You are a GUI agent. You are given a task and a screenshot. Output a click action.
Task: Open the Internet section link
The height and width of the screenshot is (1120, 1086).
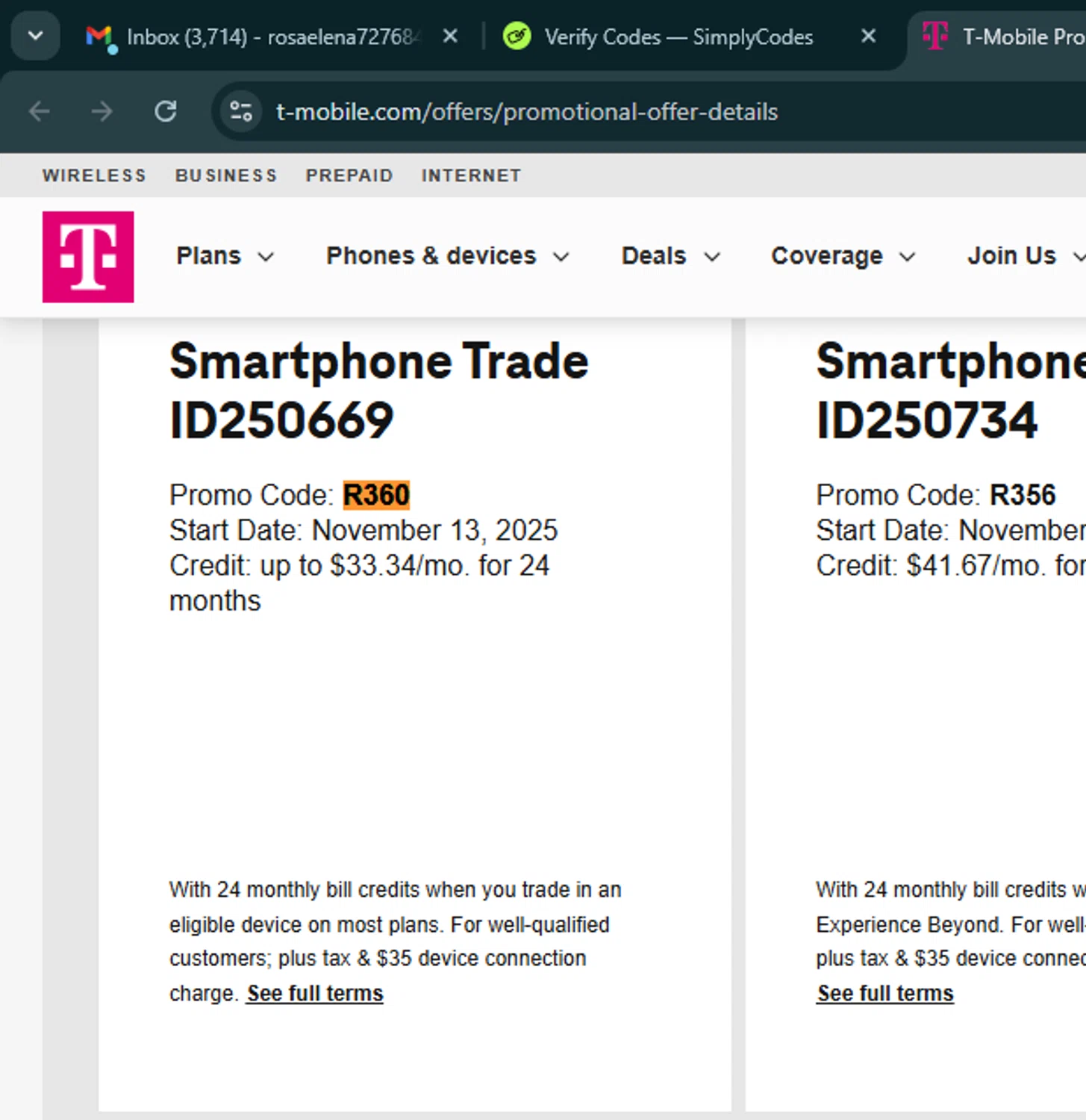pyautogui.click(x=471, y=175)
